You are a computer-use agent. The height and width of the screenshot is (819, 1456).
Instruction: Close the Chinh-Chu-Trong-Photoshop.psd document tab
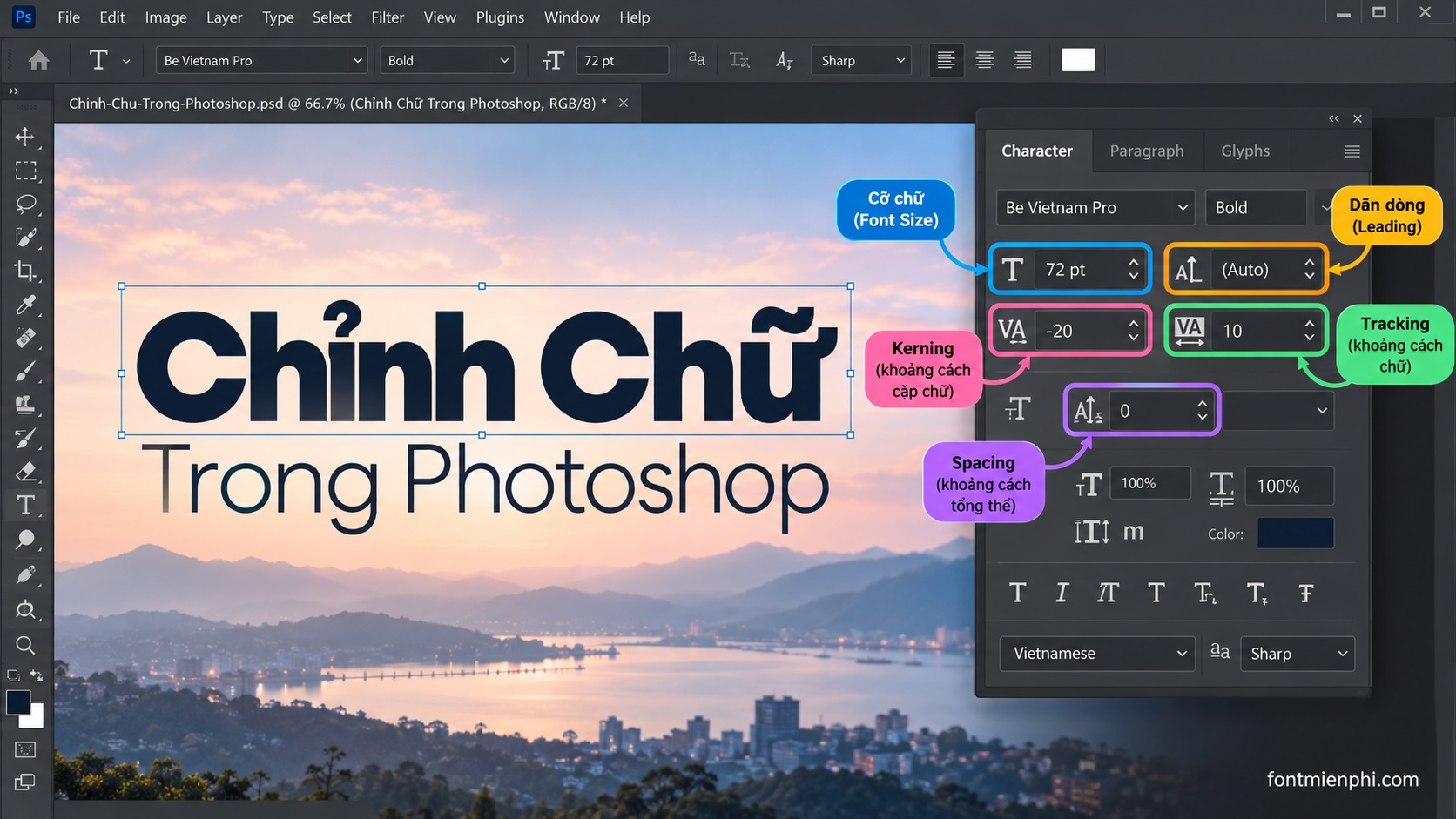624,103
